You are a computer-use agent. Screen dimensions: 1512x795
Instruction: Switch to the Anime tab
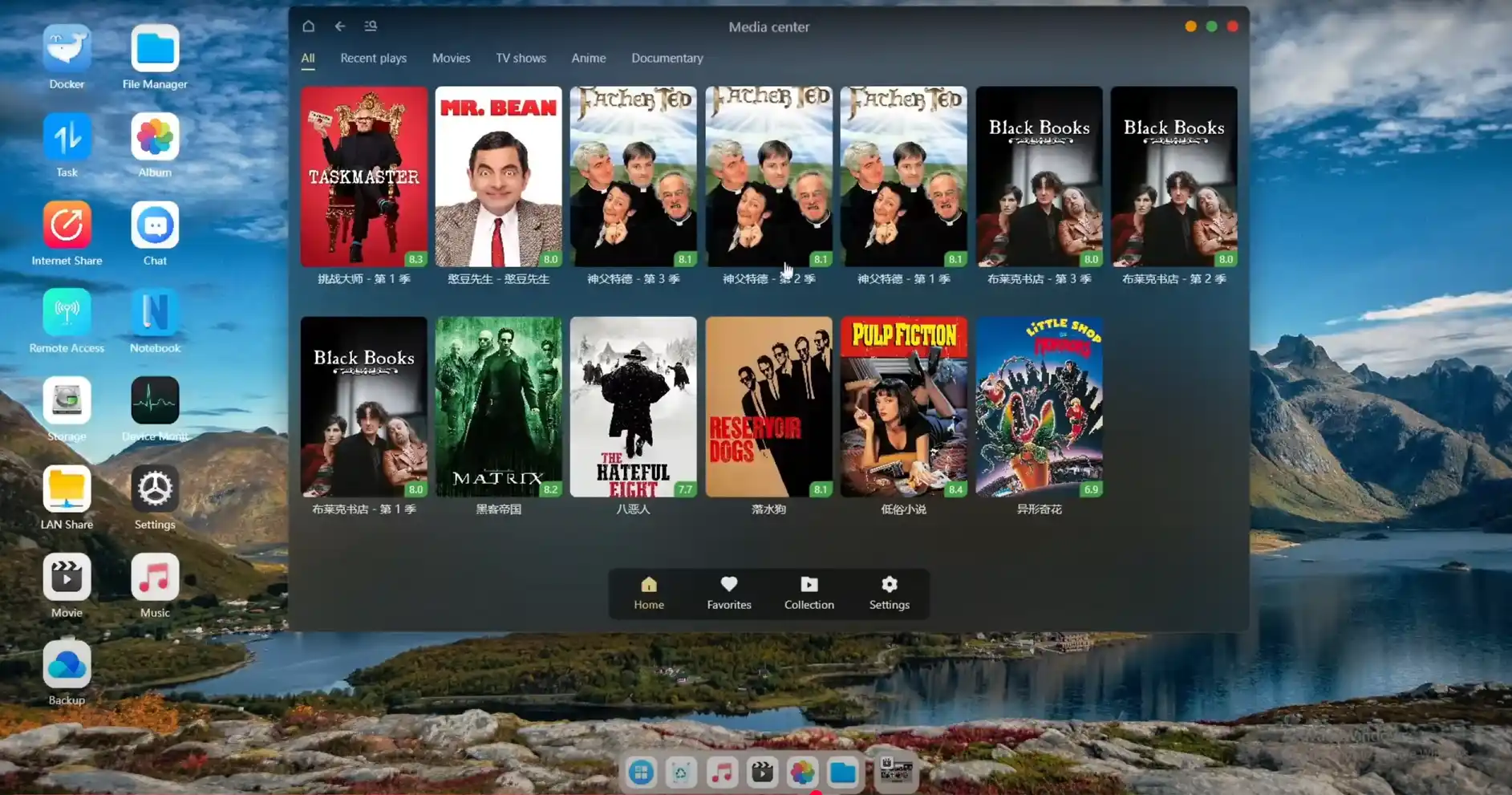point(588,58)
